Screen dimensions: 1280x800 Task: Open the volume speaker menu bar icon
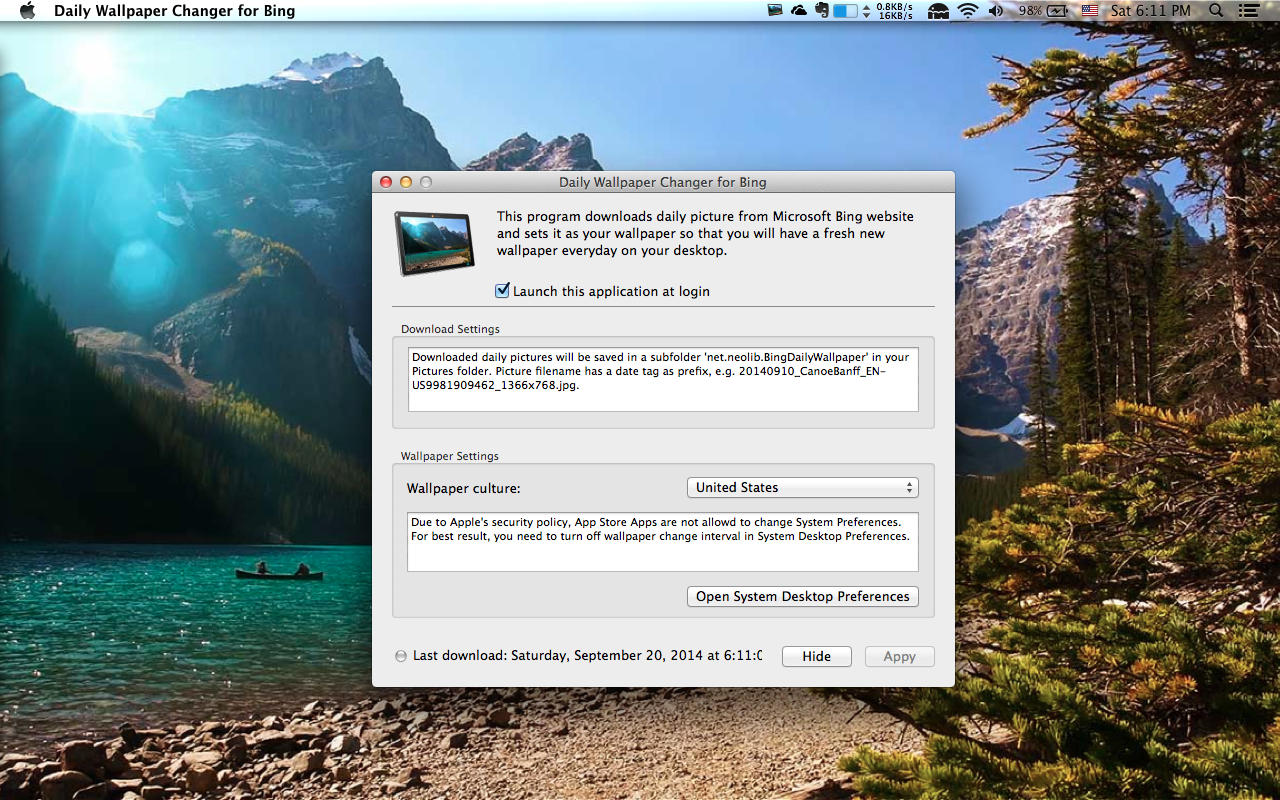coord(996,11)
